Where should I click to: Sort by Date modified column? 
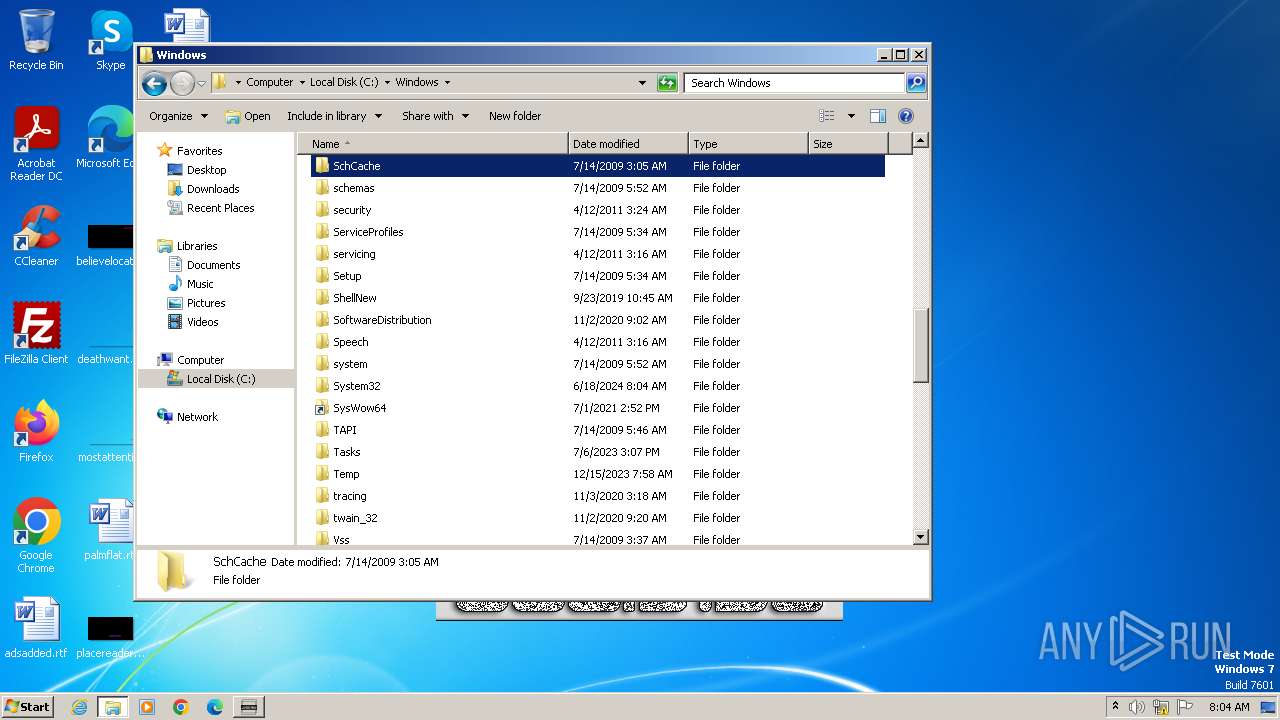(628, 144)
